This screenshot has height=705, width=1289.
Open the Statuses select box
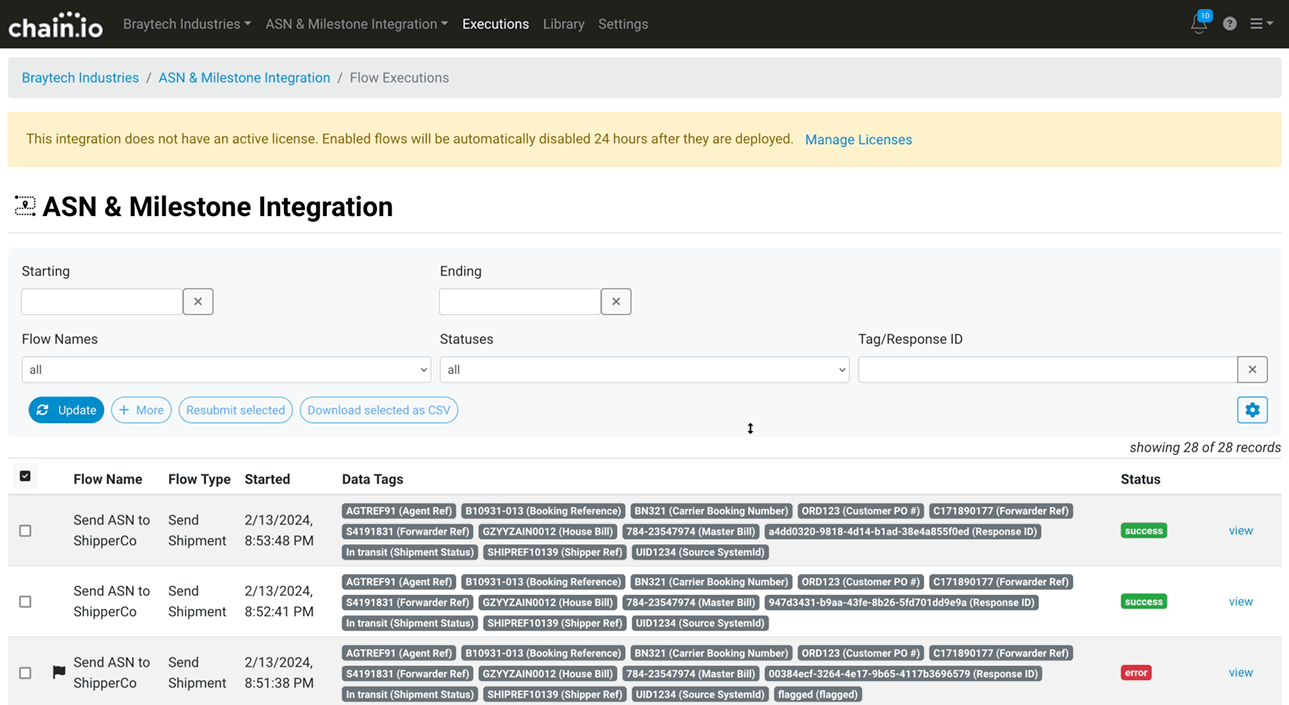click(644, 370)
